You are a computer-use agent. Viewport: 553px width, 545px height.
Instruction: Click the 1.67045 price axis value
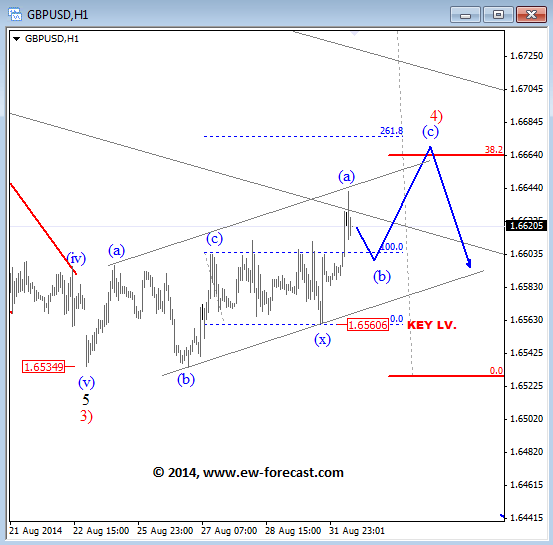527,89
